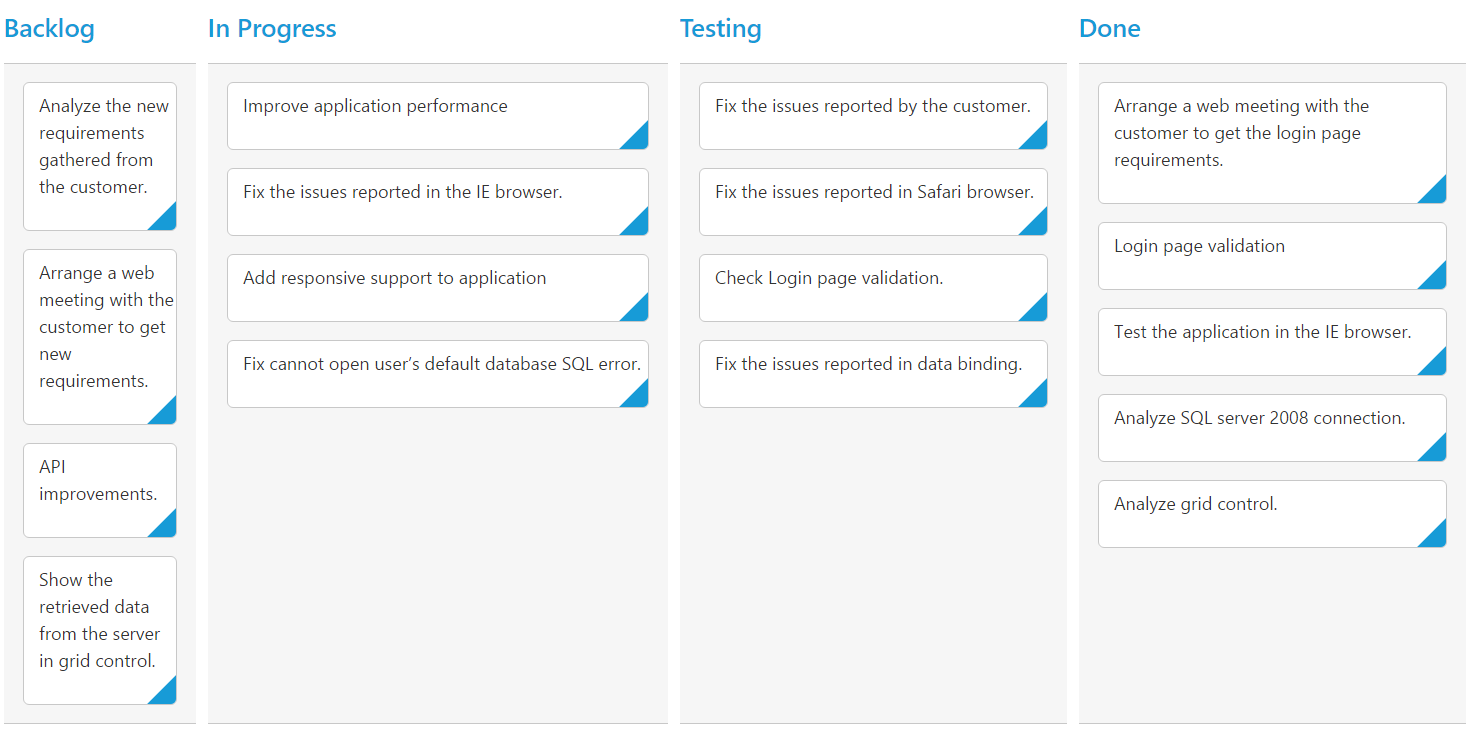Click corner triangle on 'Analyze grid control' card
The height and width of the screenshot is (729, 1470).
pos(1436,537)
